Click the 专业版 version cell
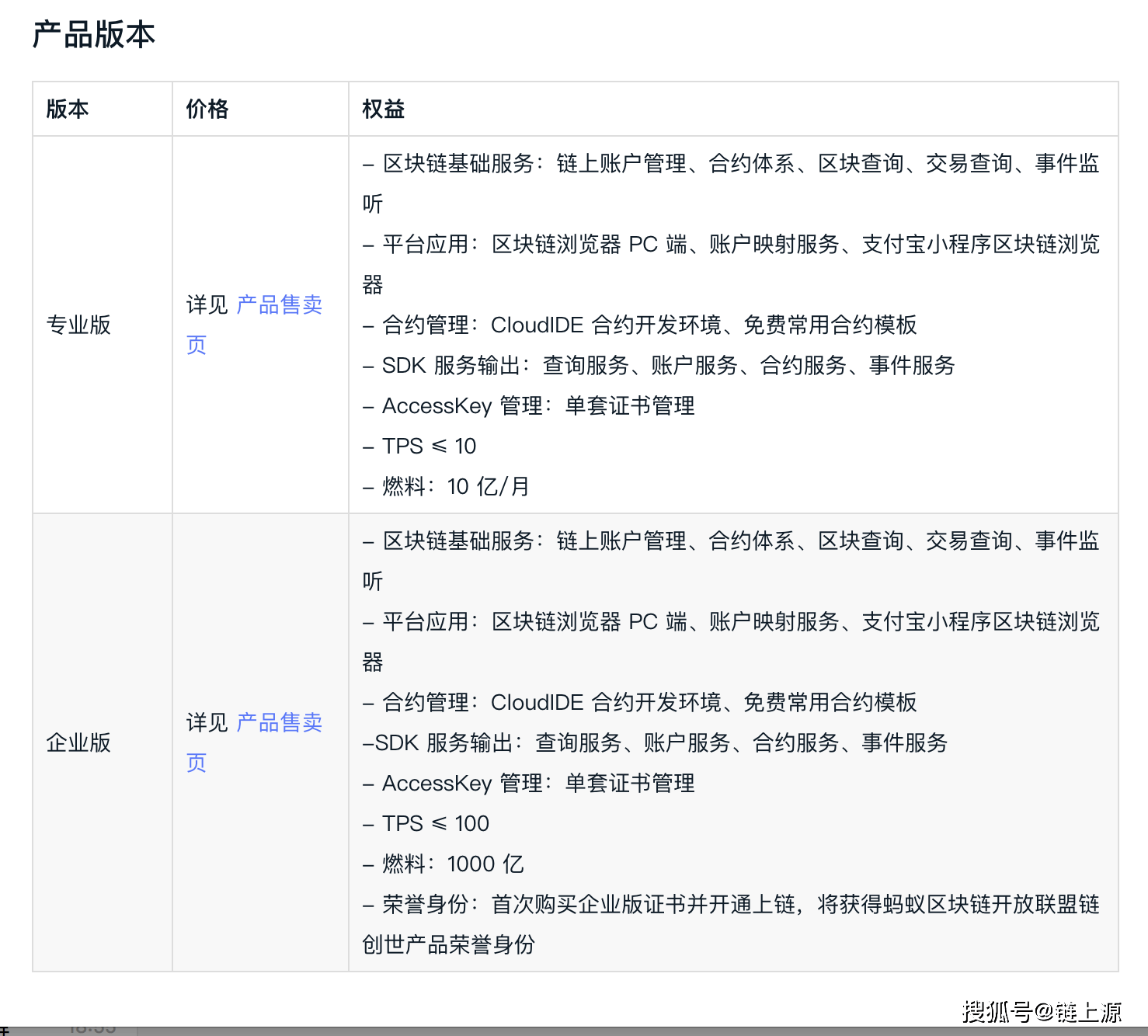The image size is (1148, 1036). [78, 325]
